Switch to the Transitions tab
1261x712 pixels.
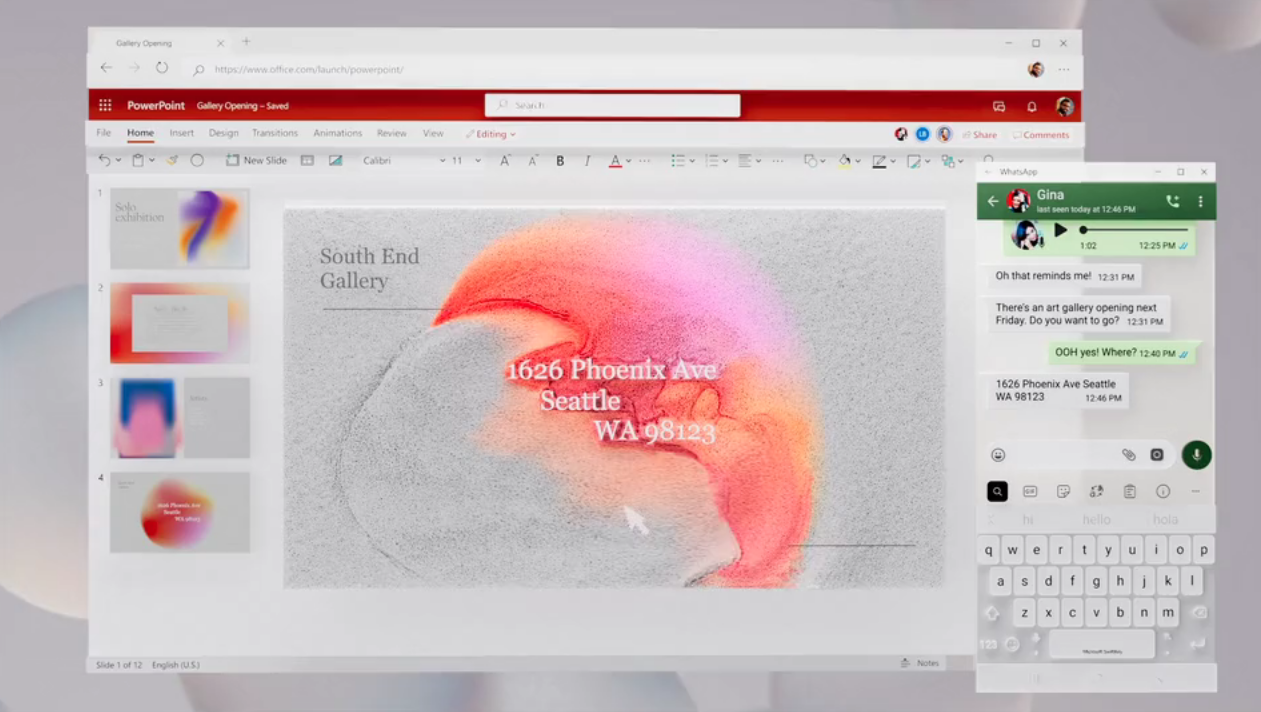(275, 133)
